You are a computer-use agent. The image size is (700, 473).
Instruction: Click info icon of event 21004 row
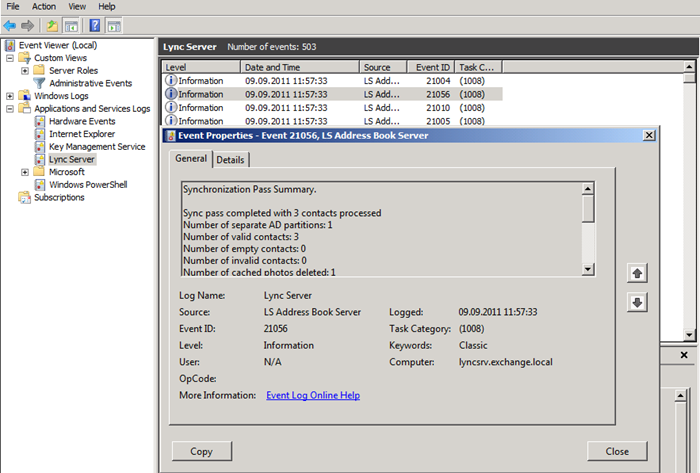pos(171,80)
